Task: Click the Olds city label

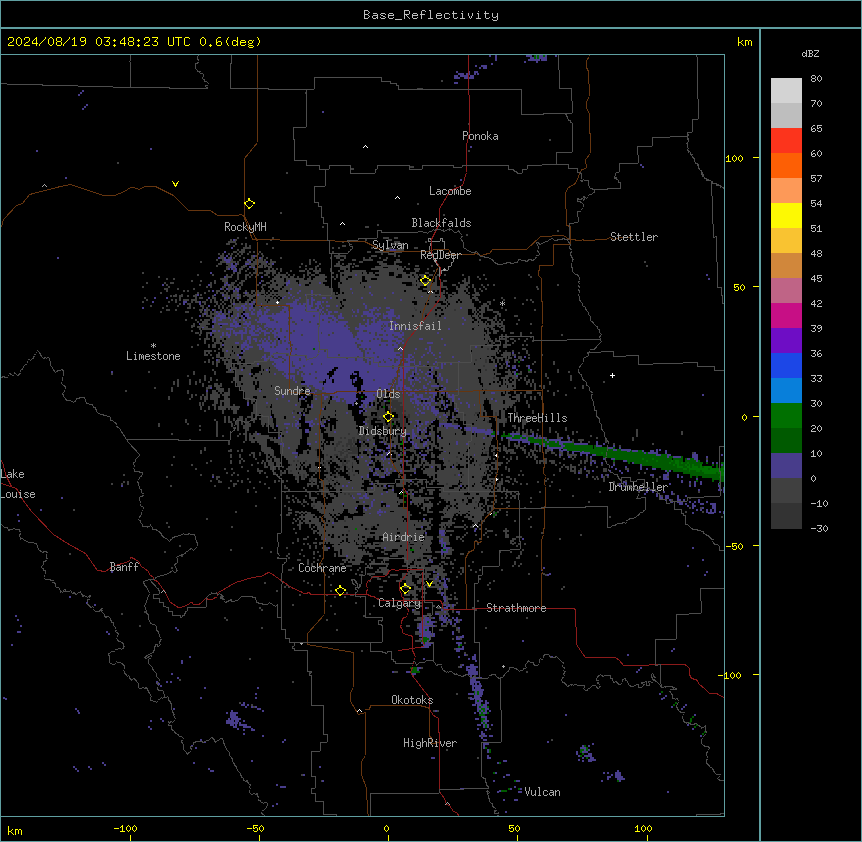Action: (x=388, y=394)
